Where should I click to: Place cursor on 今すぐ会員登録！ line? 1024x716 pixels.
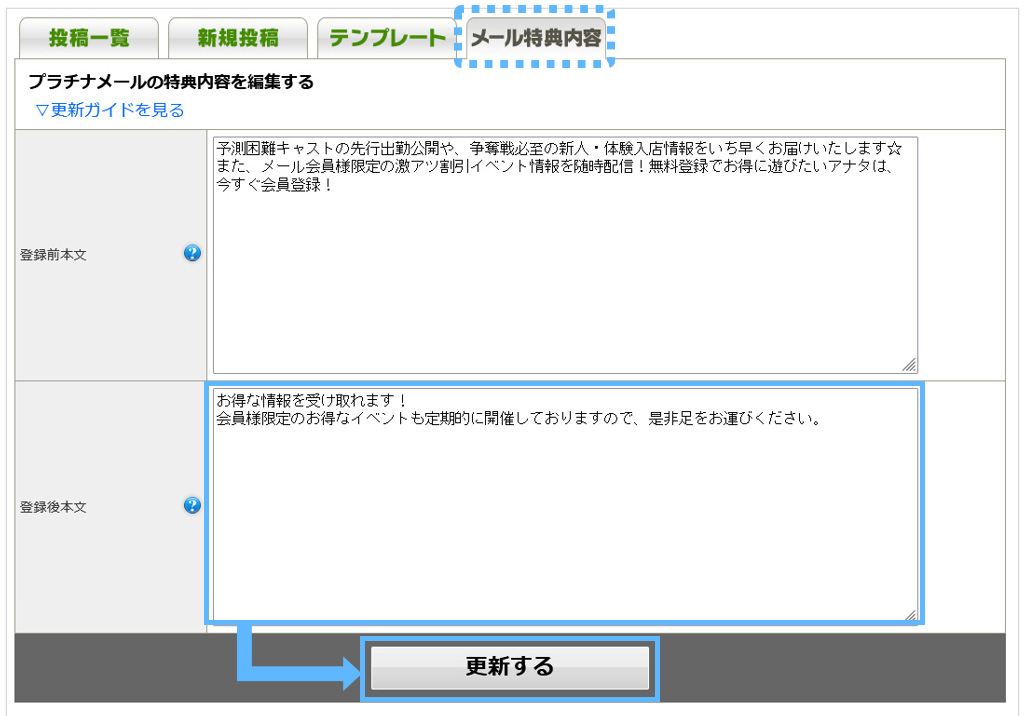pos(275,185)
